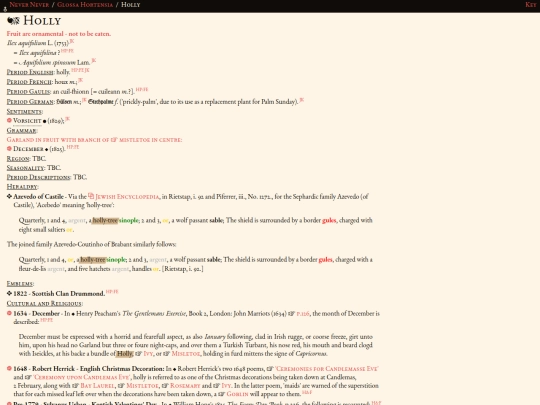Click the diamond bullet before Azevedo of Castile
540x405 pixels.
click(x=9, y=196)
